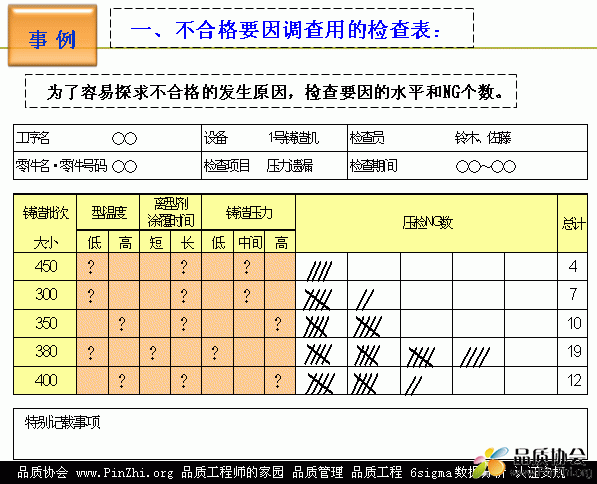Click the four-stroke tally in the 380 row
Image resolution: width=597 pixels, height=484 pixels.
[475, 357]
